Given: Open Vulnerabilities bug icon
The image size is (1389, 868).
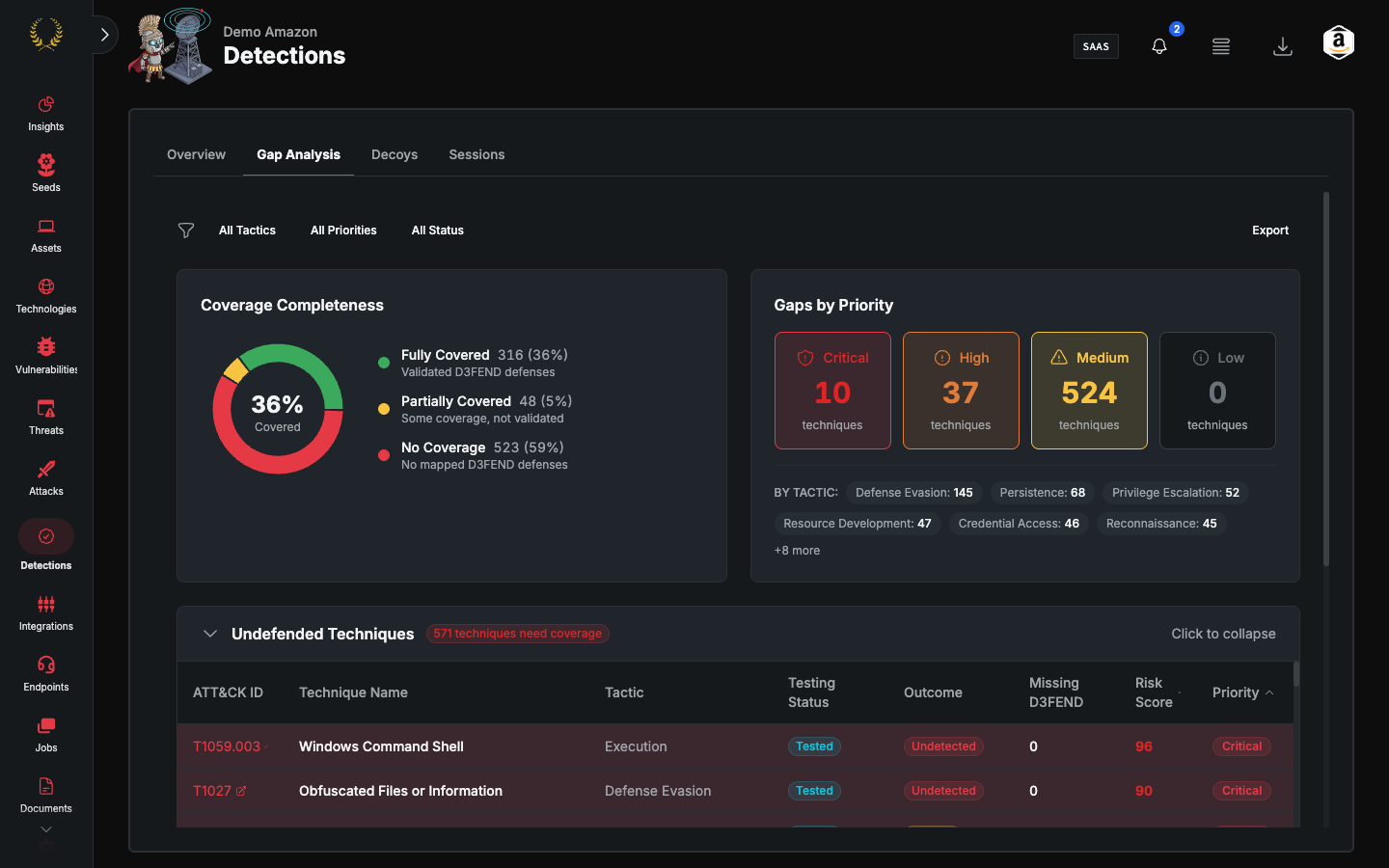Looking at the screenshot, I should [x=45, y=347].
